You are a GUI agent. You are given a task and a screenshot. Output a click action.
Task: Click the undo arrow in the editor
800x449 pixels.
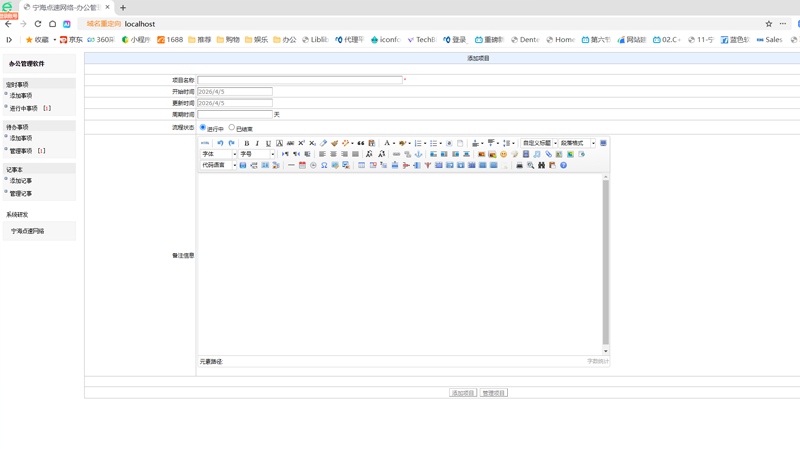pos(220,143)
